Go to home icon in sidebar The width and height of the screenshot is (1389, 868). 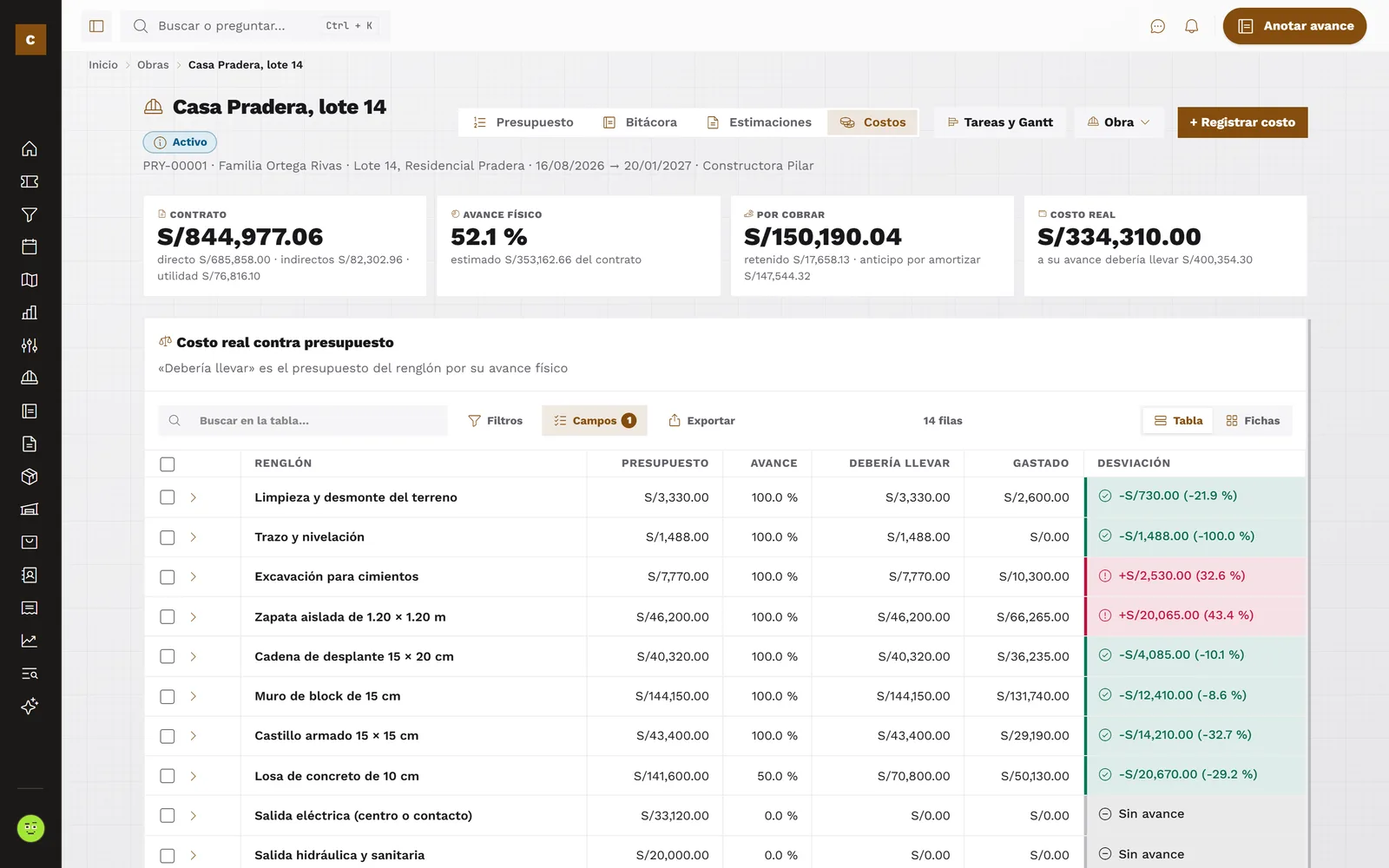pos(30,148)
